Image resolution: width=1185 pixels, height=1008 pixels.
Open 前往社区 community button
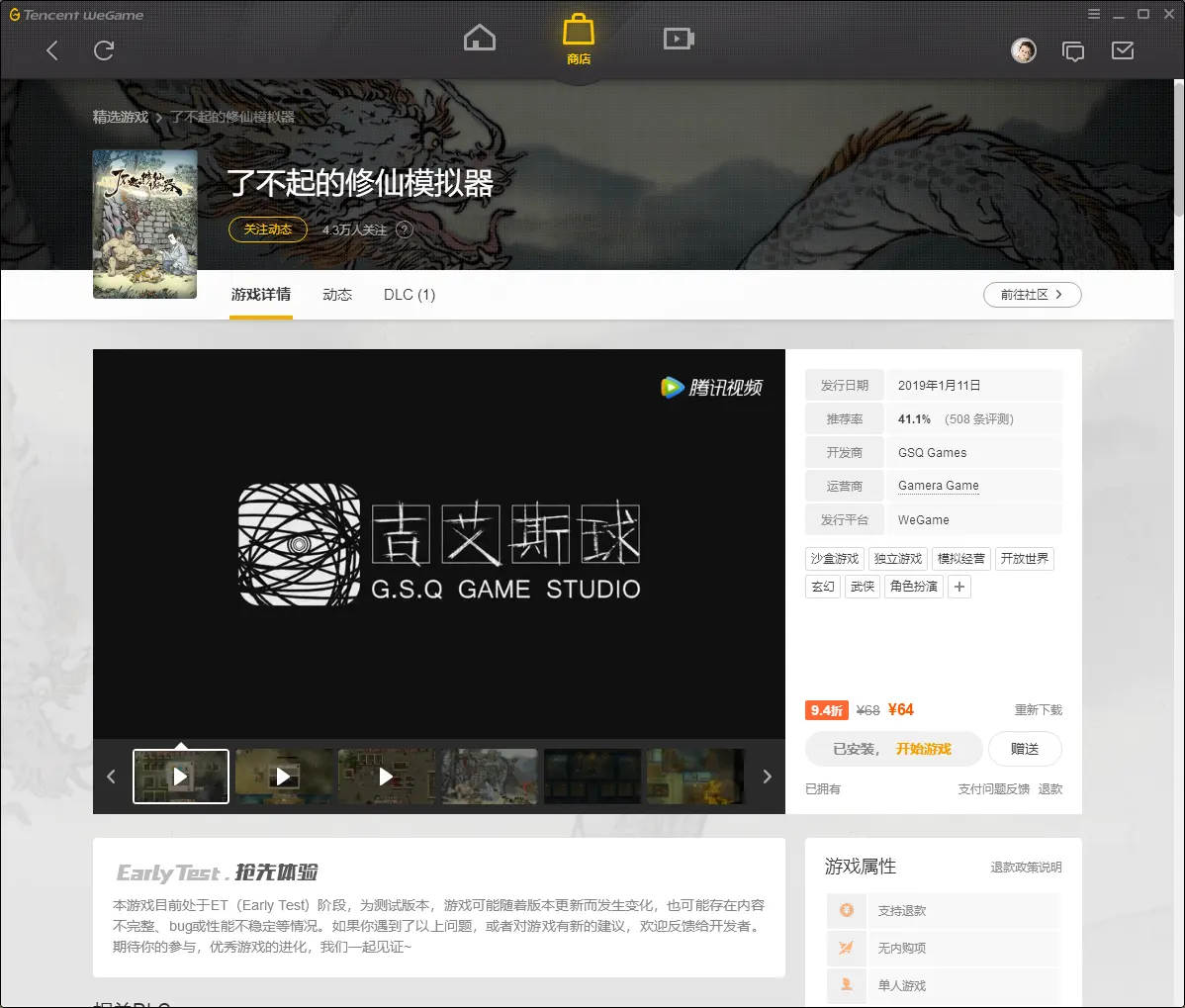[1033, 295]
